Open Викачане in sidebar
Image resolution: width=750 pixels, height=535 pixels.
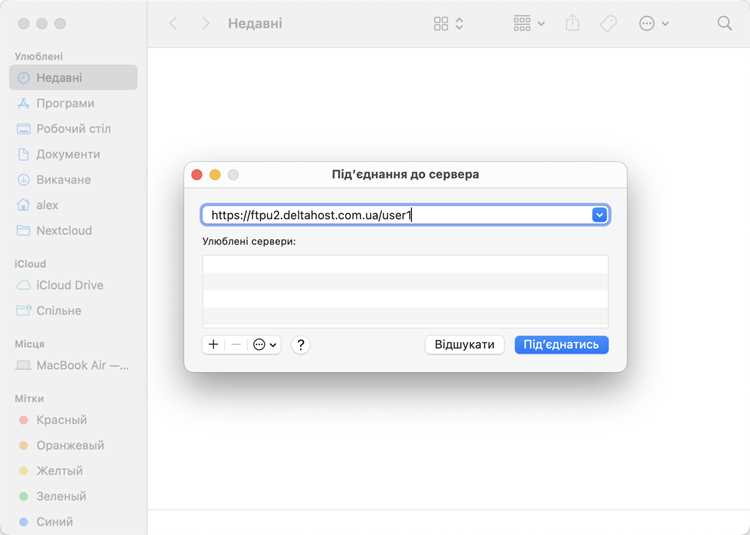[73, 179]
